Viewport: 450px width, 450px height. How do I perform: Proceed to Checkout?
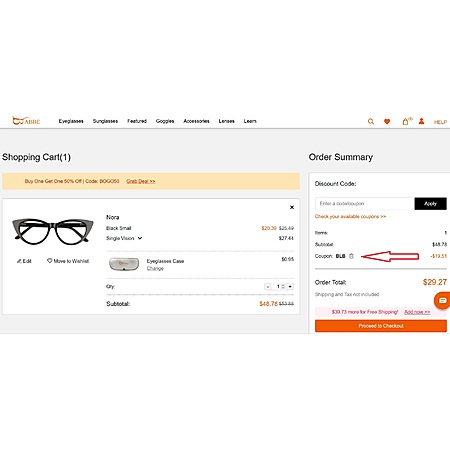click(x=381, y=326)
